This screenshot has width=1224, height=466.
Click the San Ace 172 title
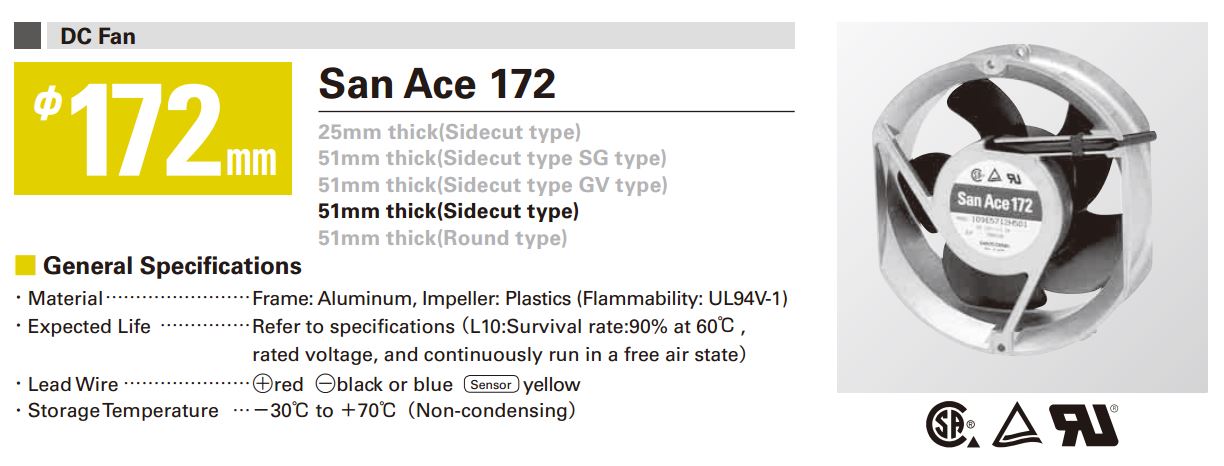[437, 84]
